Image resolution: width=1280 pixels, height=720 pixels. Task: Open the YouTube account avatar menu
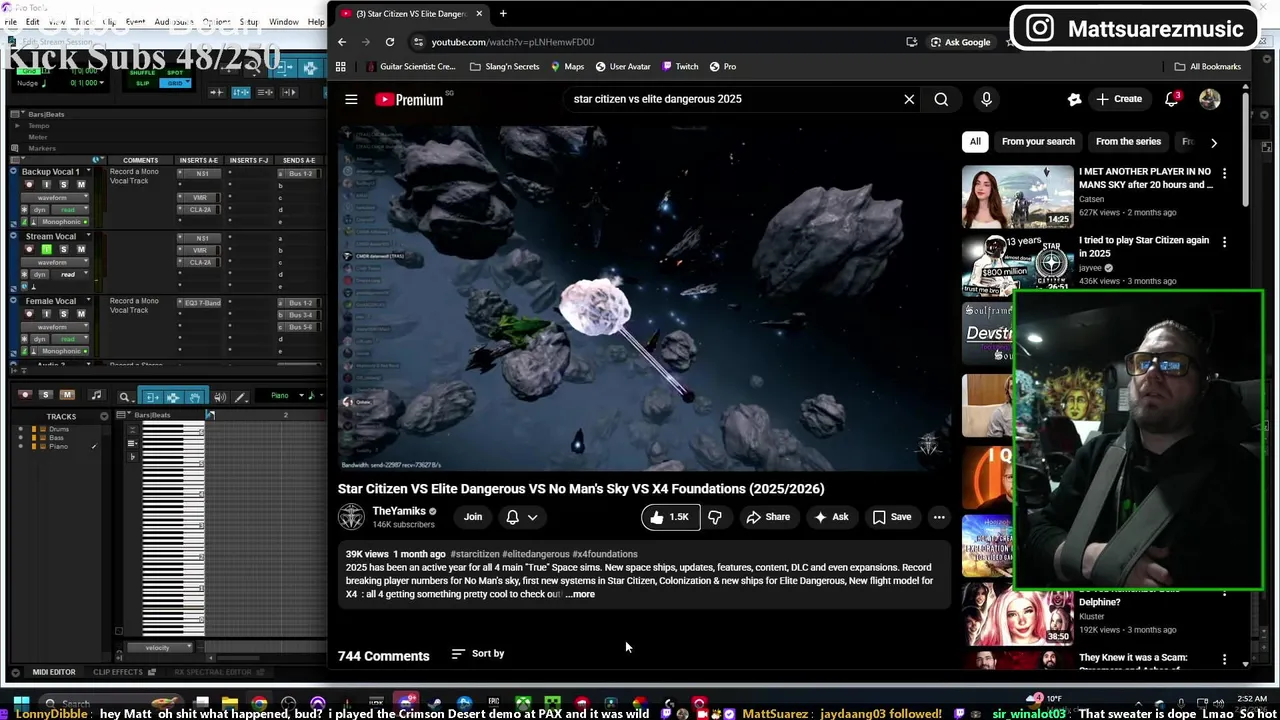click(x=1210, y=99)
